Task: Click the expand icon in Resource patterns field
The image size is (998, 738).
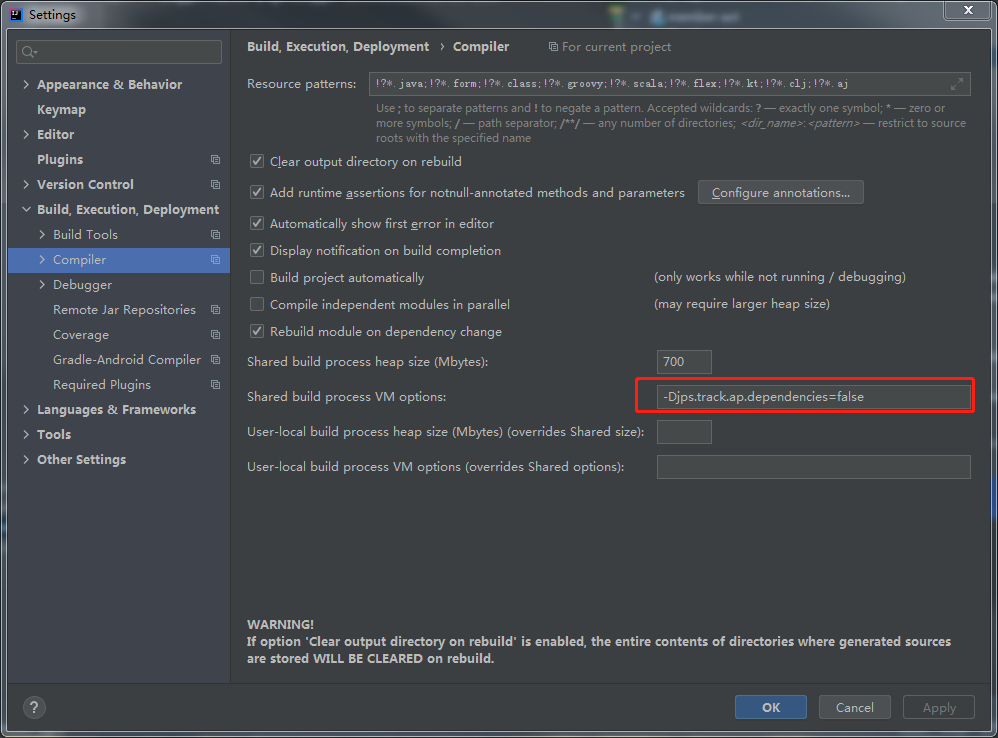Action: click(957, 84)
